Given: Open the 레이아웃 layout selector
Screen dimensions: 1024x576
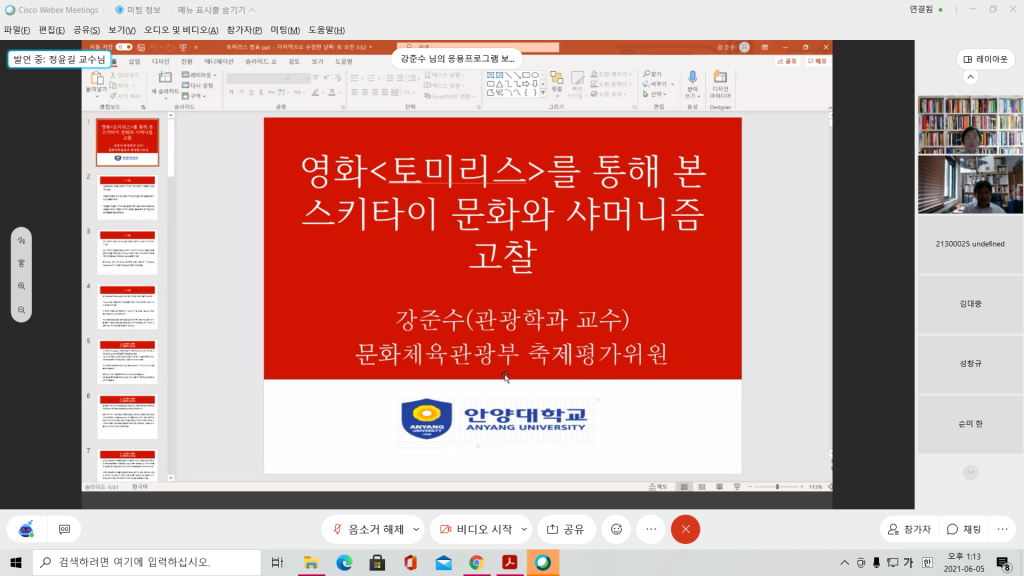Looking at the screenshot, I should pos(985,59).
